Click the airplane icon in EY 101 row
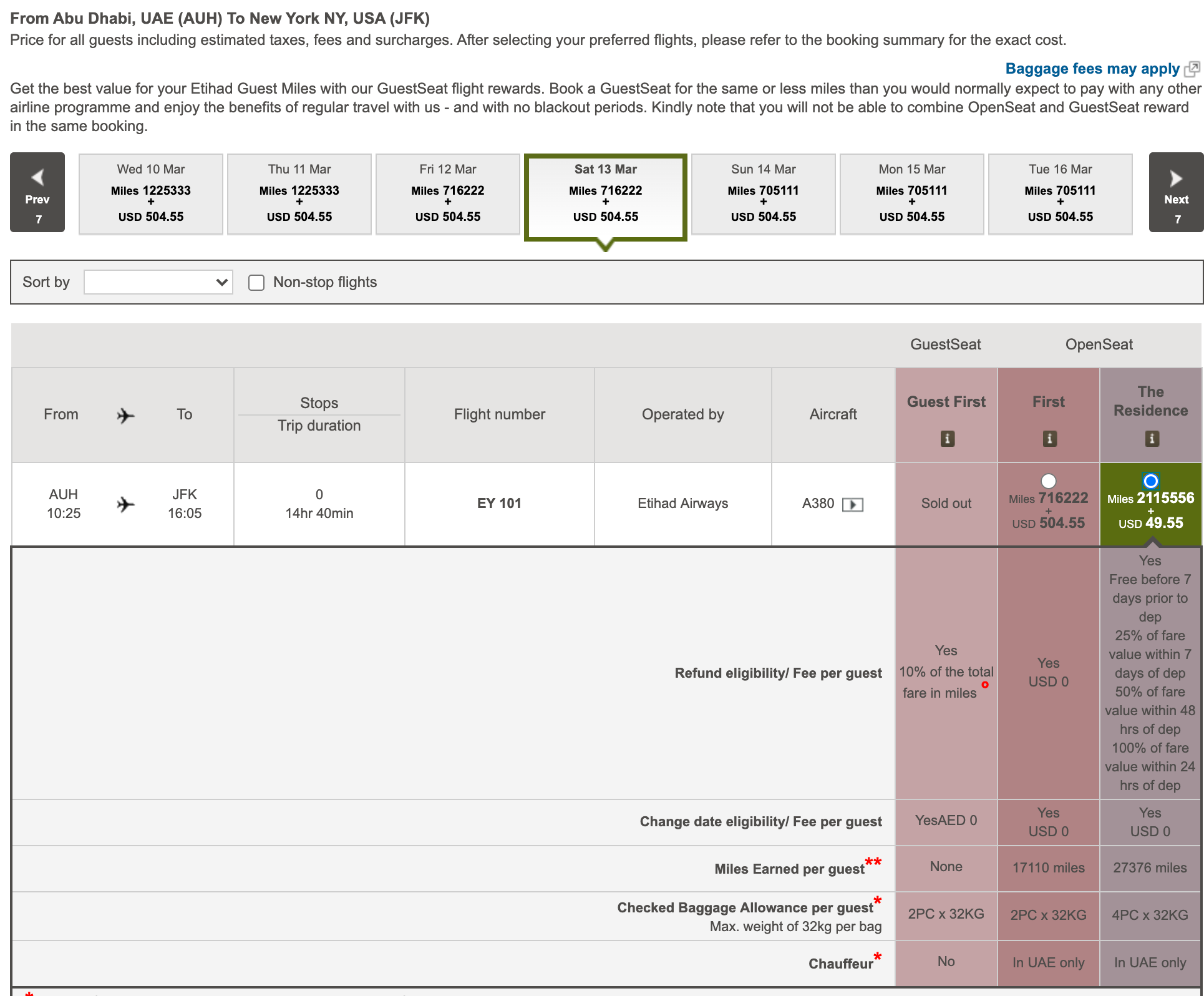This screenshot has height=996, width=1204. pos(125,504)
